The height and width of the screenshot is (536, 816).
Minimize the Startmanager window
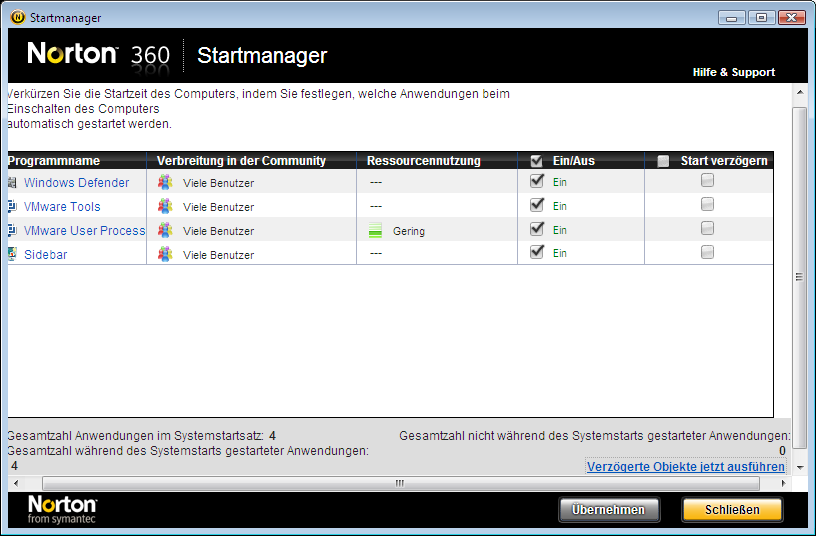point(732,18)
